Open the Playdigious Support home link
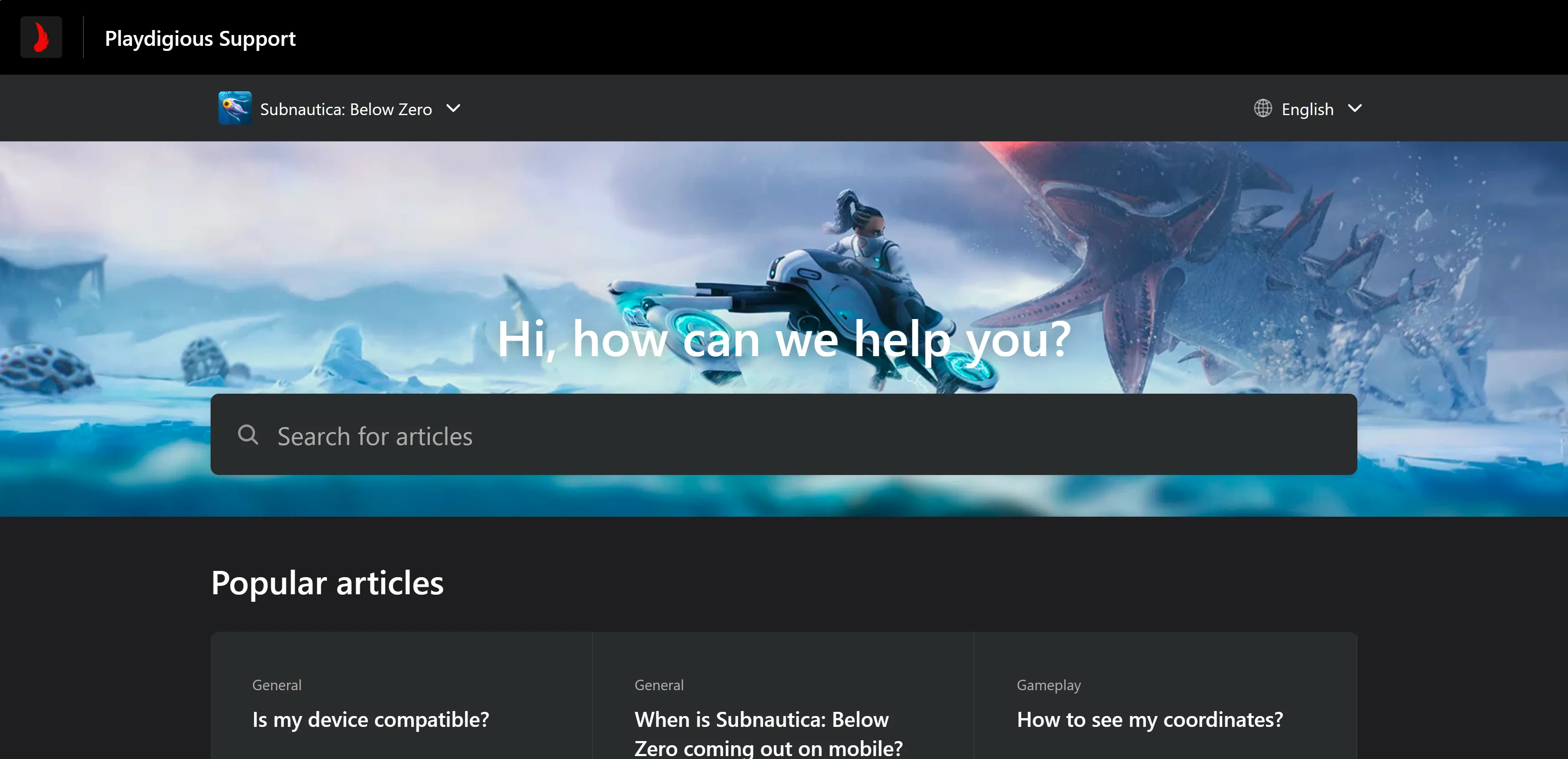 [200, 38]
